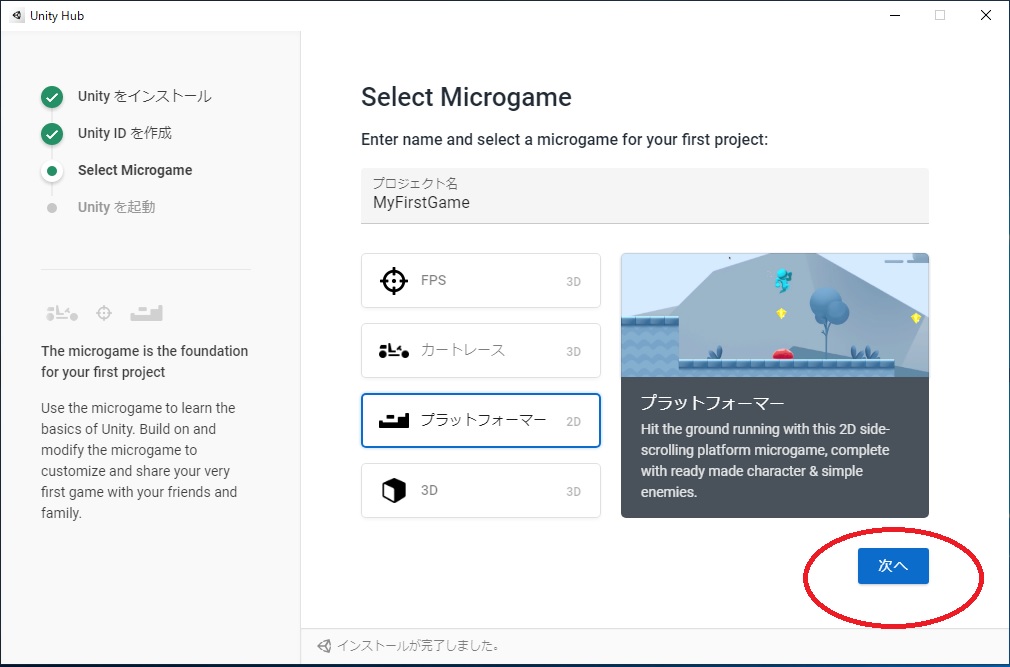Click the current step dot for Select Microgame
1010x667 pixels.
tap(52, 171)
